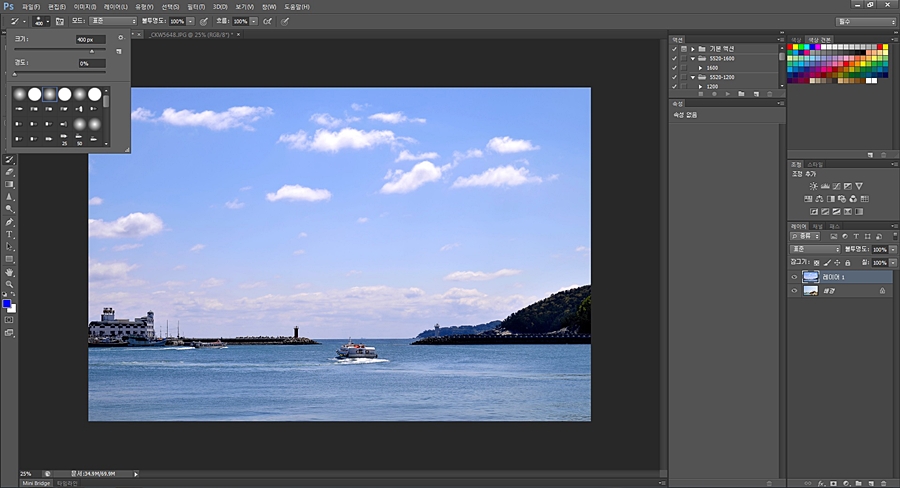This screenshot has width=900, height=488.
Task: Expand the '1600' action item
Action: coord(700,67)
